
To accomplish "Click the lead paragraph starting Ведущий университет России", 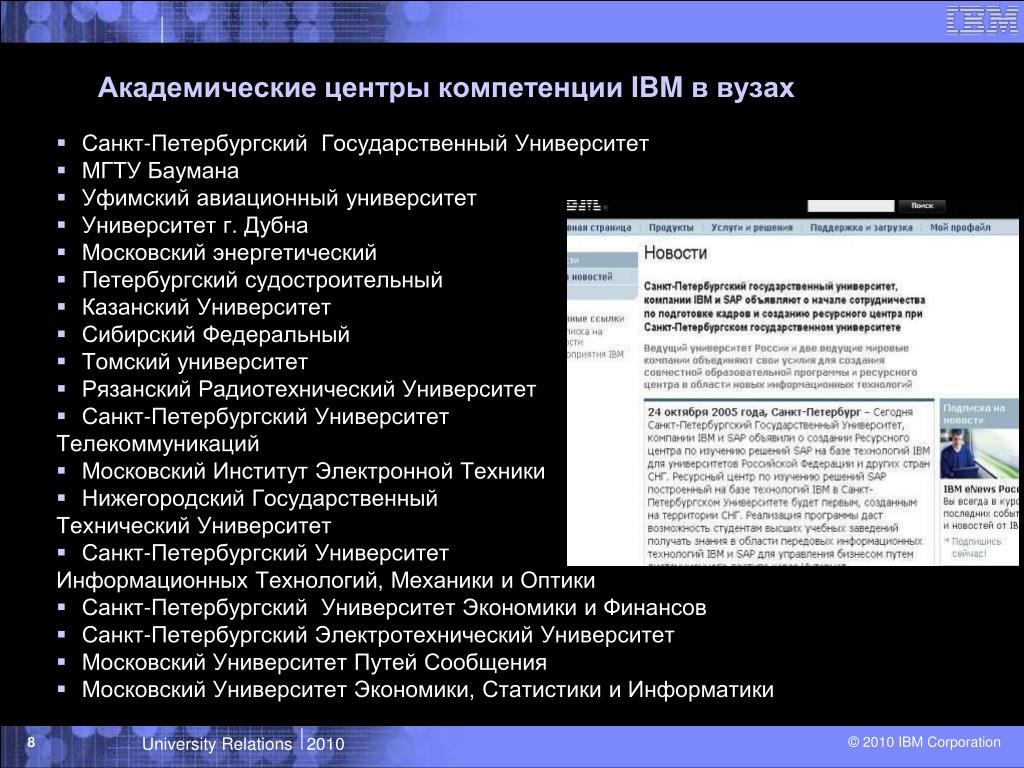I will point(780,366).
